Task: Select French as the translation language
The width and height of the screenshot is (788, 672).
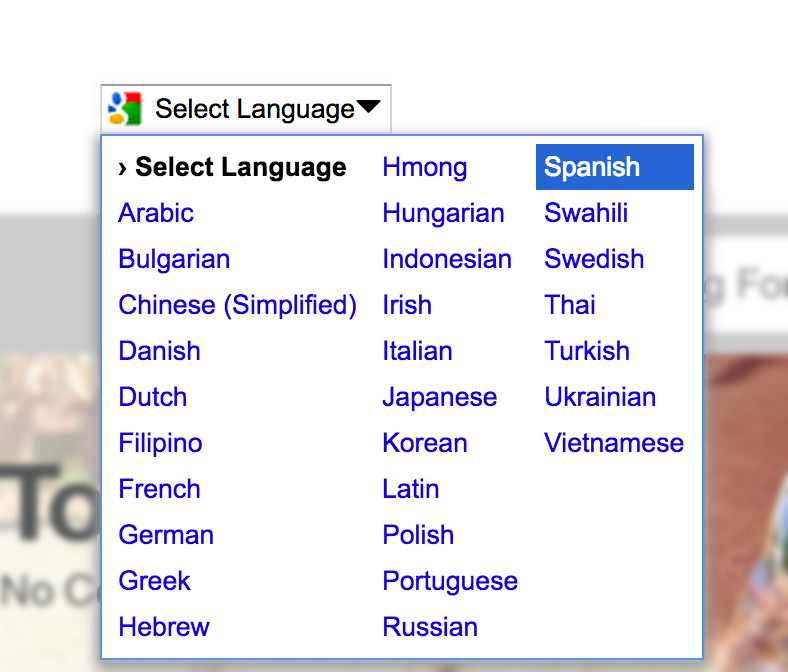Action: point(159,489)
